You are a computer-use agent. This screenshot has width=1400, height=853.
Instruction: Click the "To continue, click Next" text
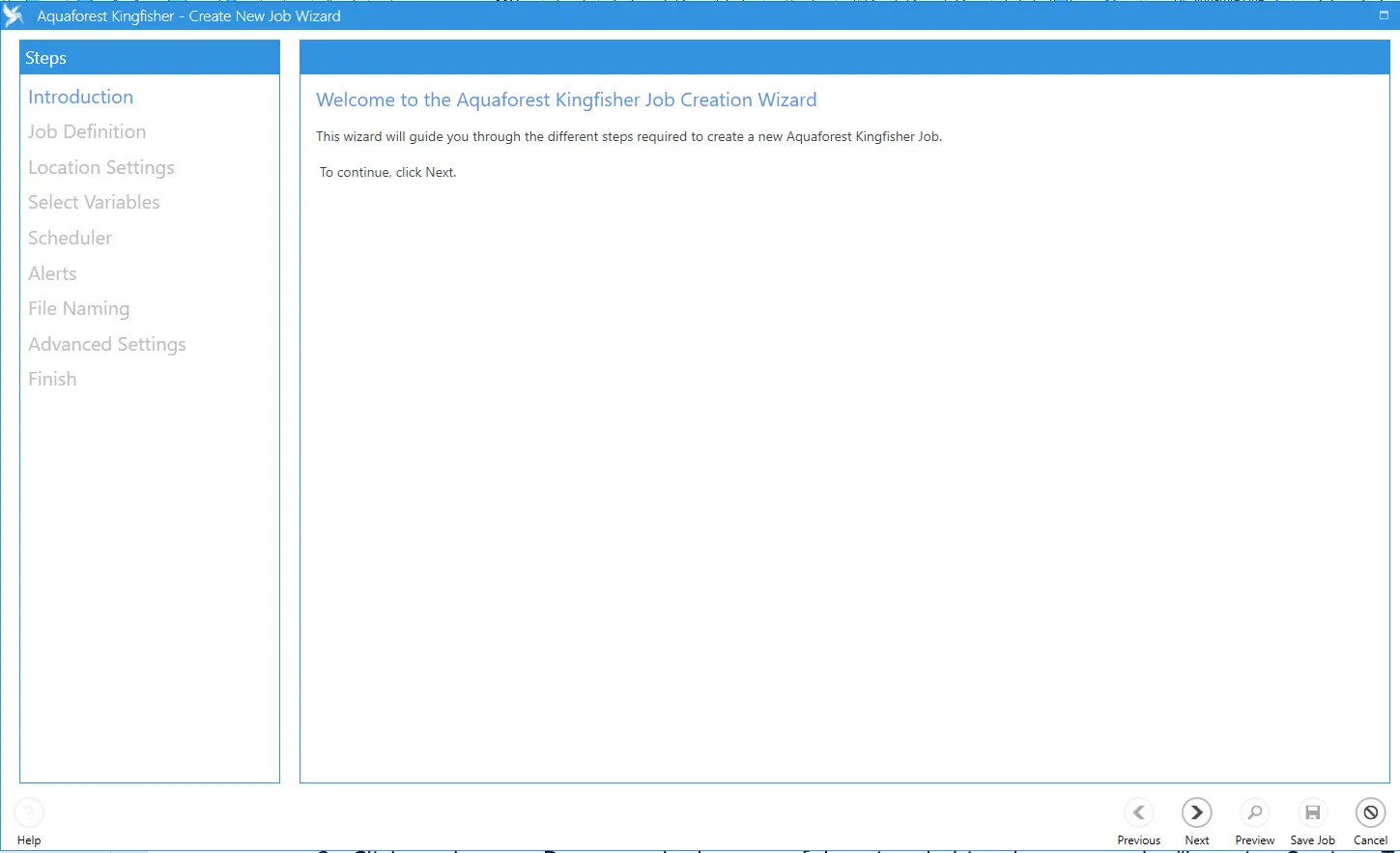tap(387, 173)
